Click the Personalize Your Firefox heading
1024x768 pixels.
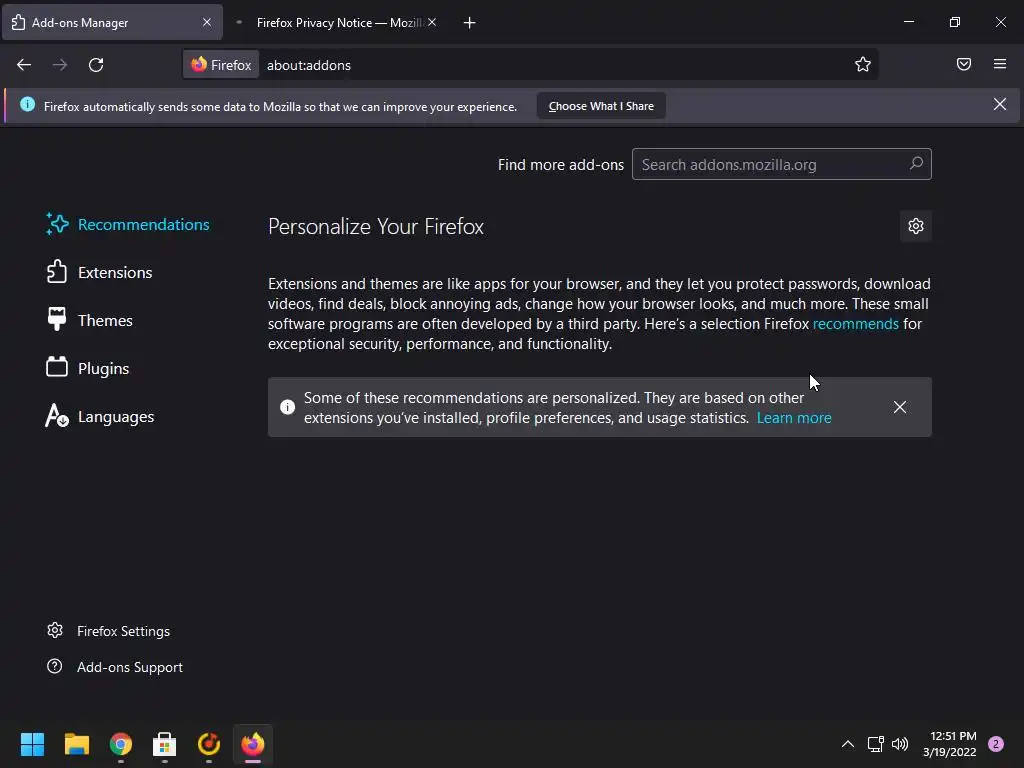[x=376, y=227]
